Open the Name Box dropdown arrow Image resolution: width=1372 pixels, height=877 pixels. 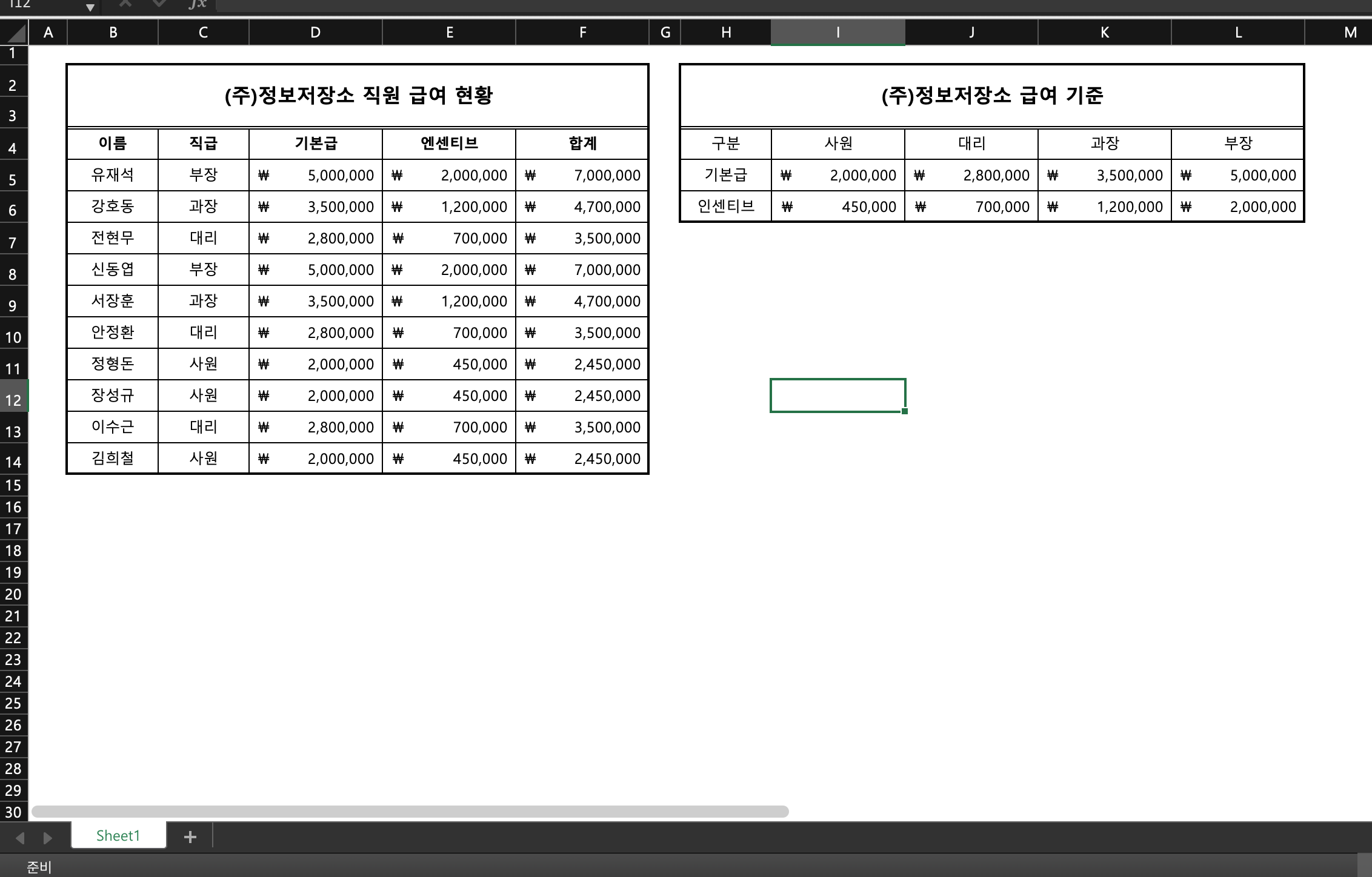pos(90,7)
